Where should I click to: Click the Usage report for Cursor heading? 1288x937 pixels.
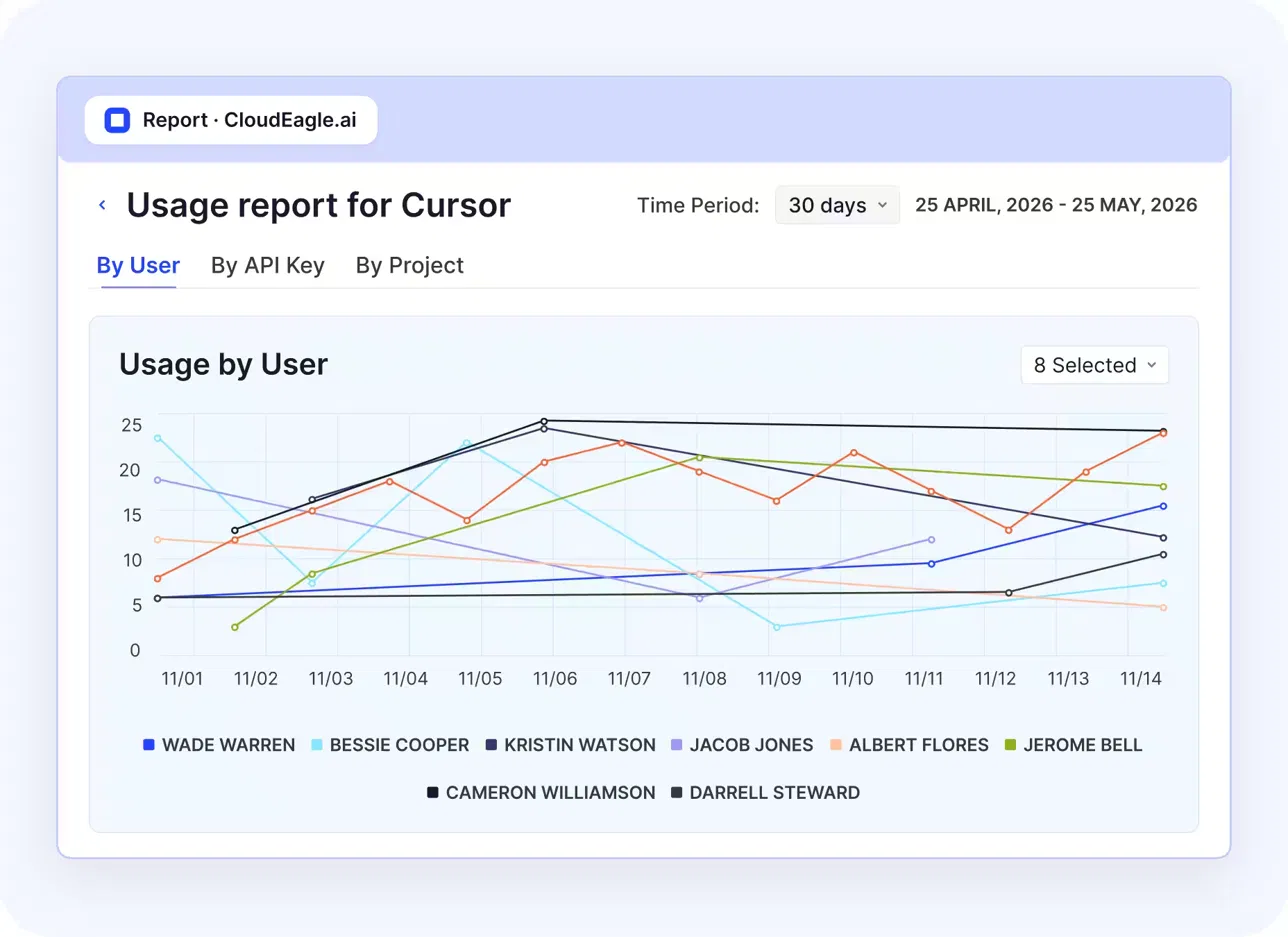(319, 205)
